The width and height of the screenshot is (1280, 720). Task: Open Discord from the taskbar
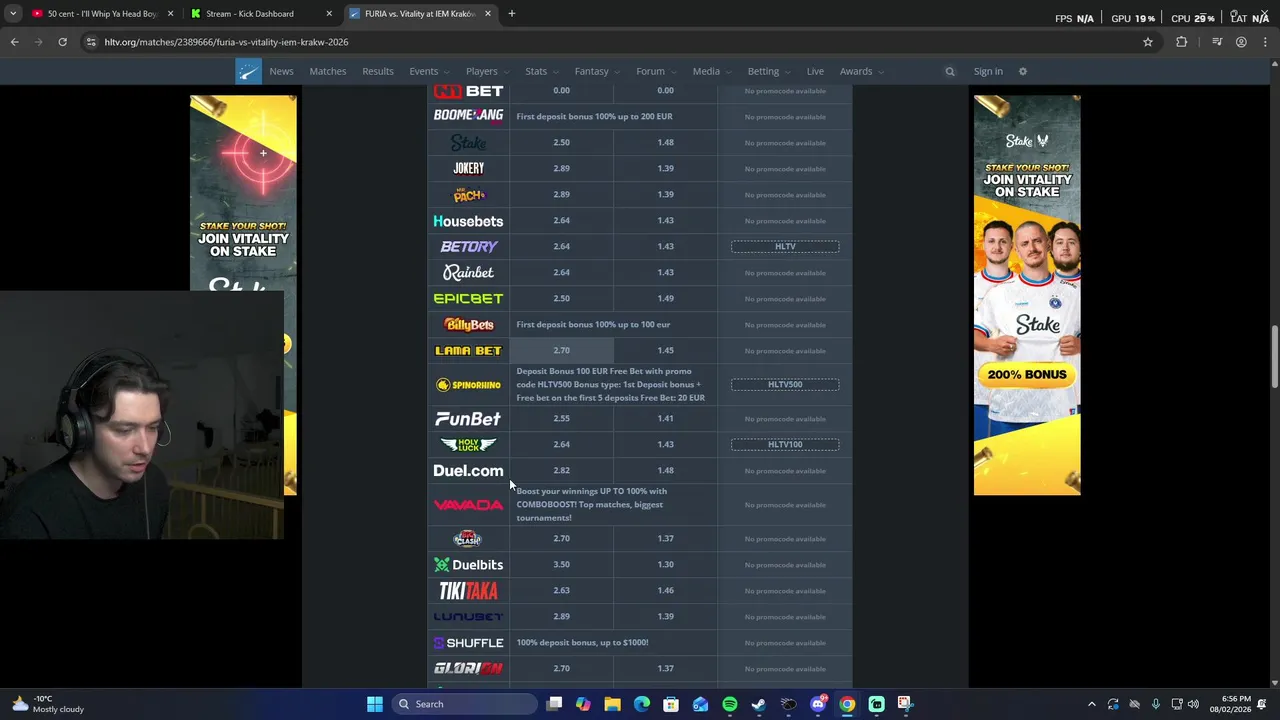(818, 704)
